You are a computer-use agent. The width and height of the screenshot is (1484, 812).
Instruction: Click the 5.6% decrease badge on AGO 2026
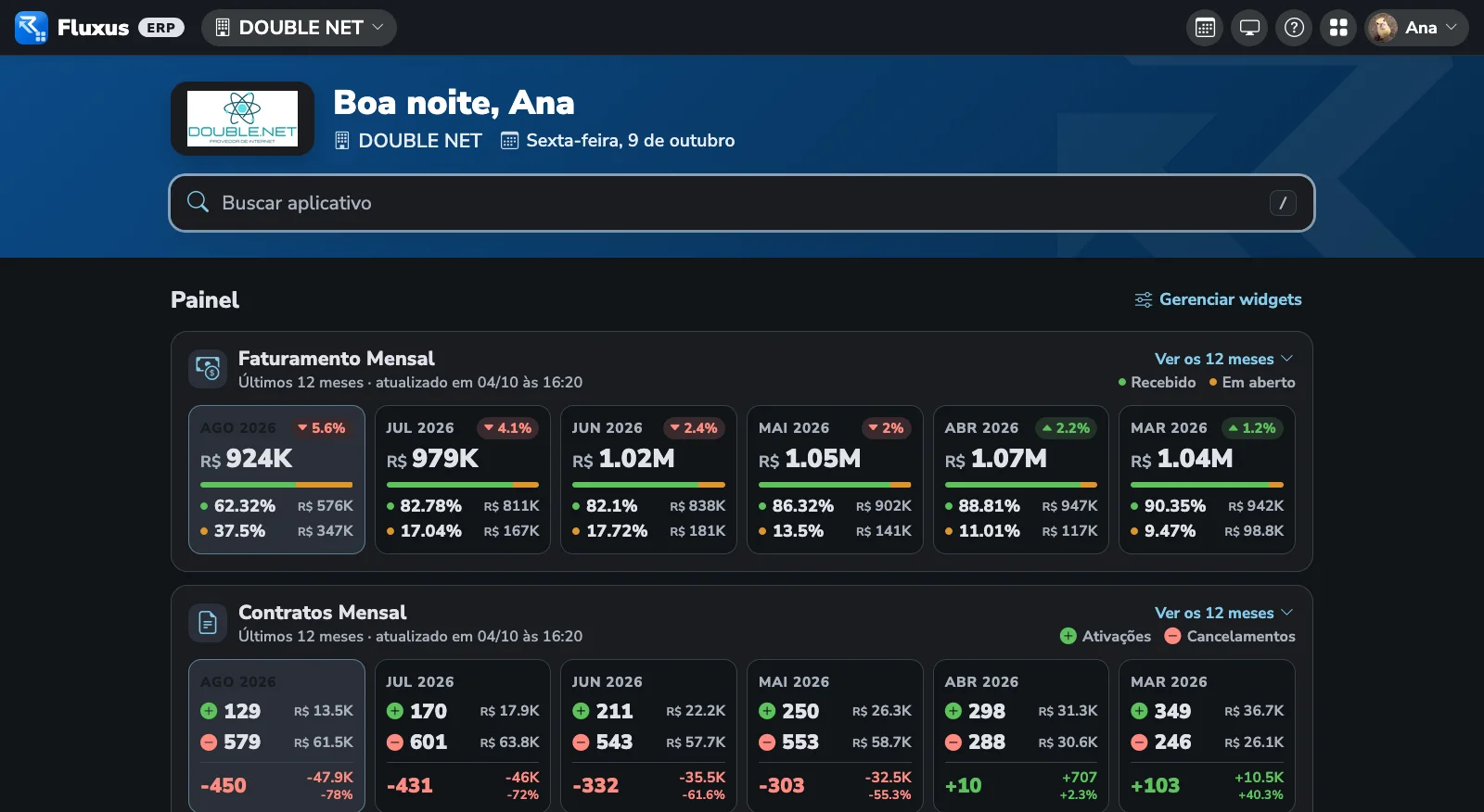point(321,428)
